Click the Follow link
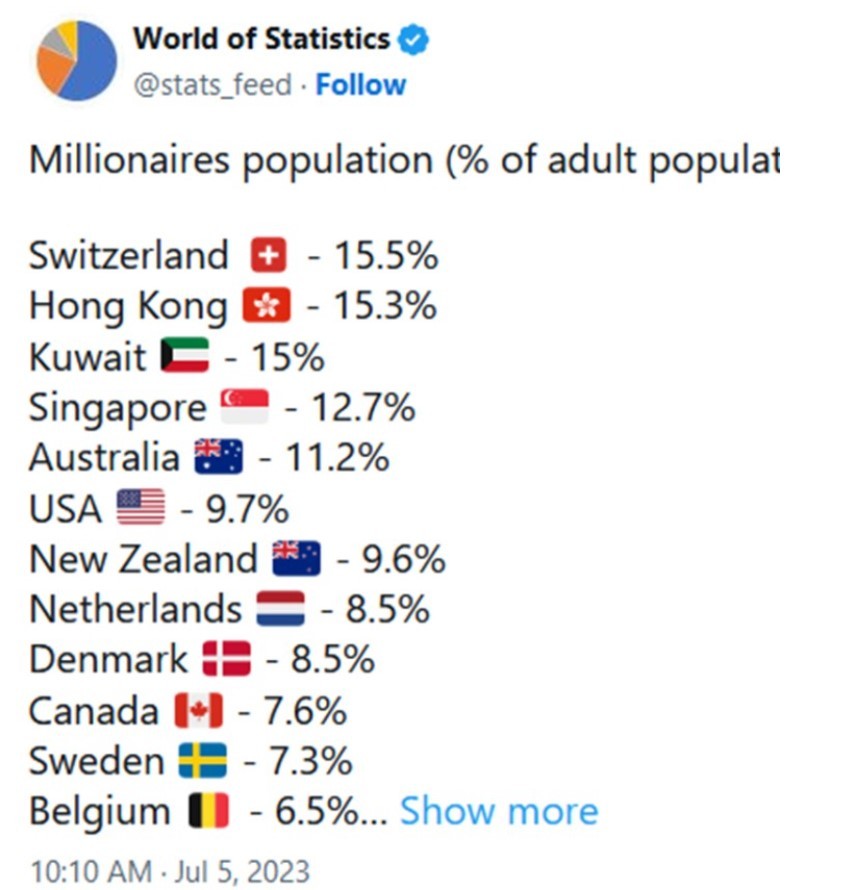The height and width of the screenshot is (890, 850). (361, 85)
